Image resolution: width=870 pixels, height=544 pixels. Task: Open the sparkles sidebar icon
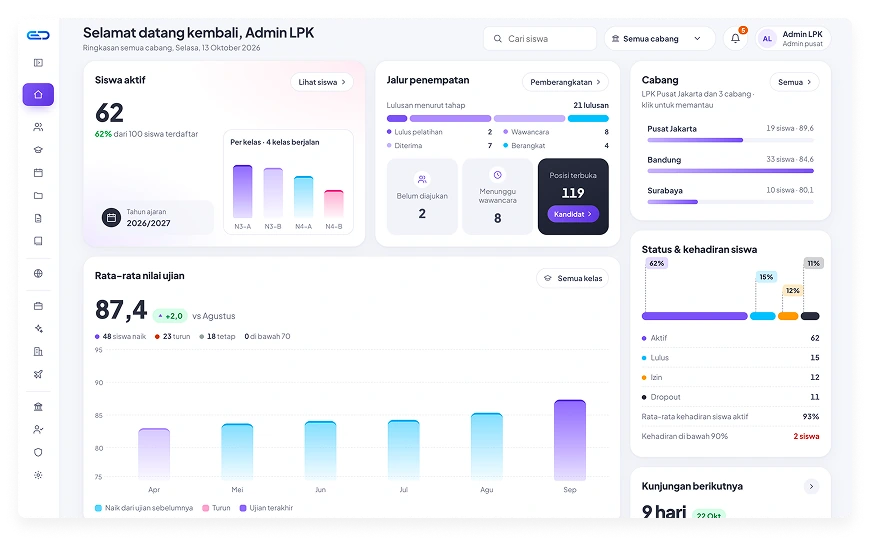38,329
